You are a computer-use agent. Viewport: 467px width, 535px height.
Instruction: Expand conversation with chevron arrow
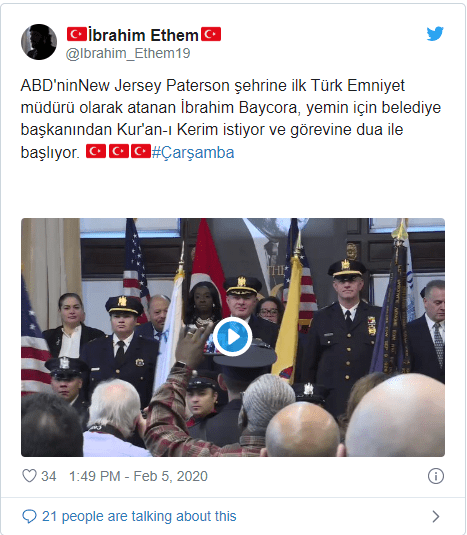click(436, 517)
